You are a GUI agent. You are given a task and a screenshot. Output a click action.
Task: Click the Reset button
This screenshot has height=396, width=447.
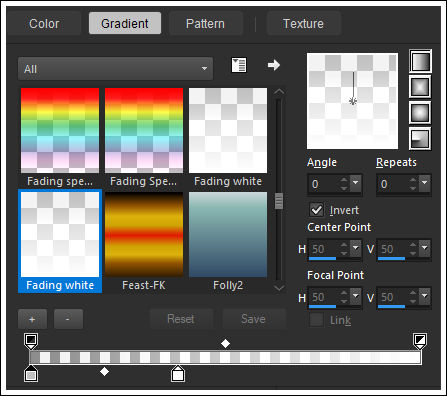click(181, 319)
